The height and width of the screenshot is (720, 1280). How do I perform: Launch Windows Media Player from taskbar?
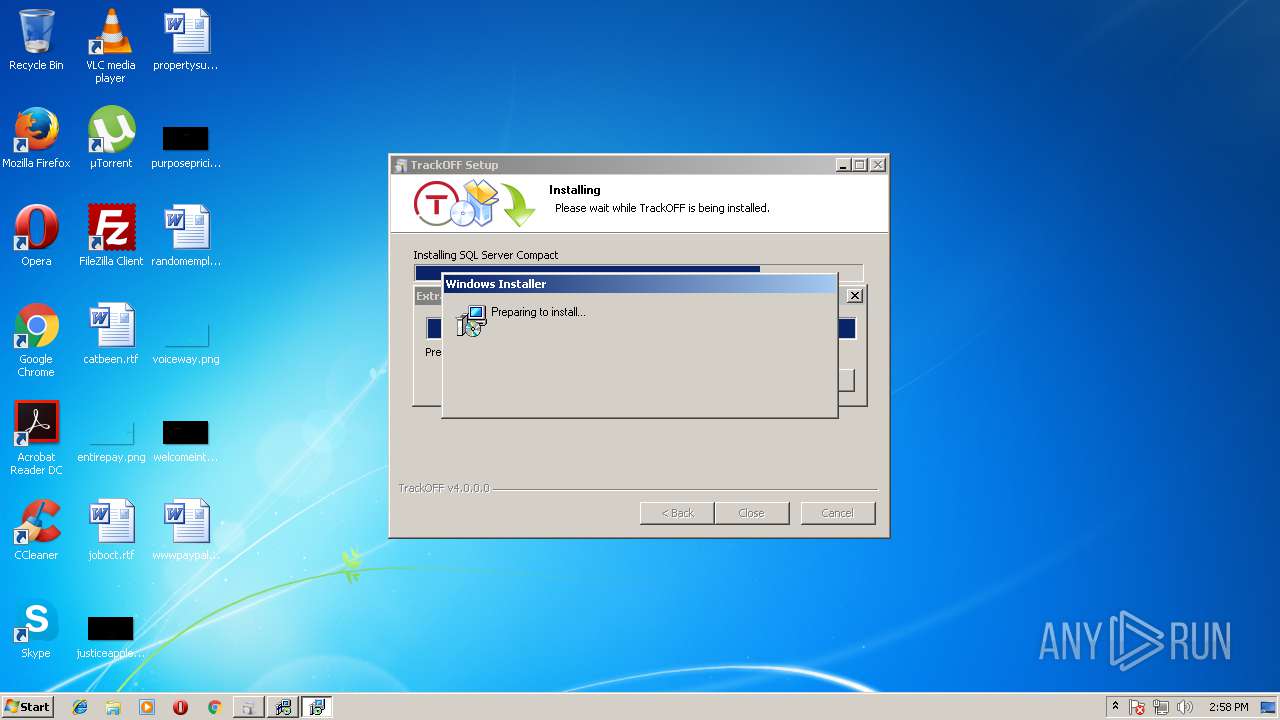tap(147, 707)
